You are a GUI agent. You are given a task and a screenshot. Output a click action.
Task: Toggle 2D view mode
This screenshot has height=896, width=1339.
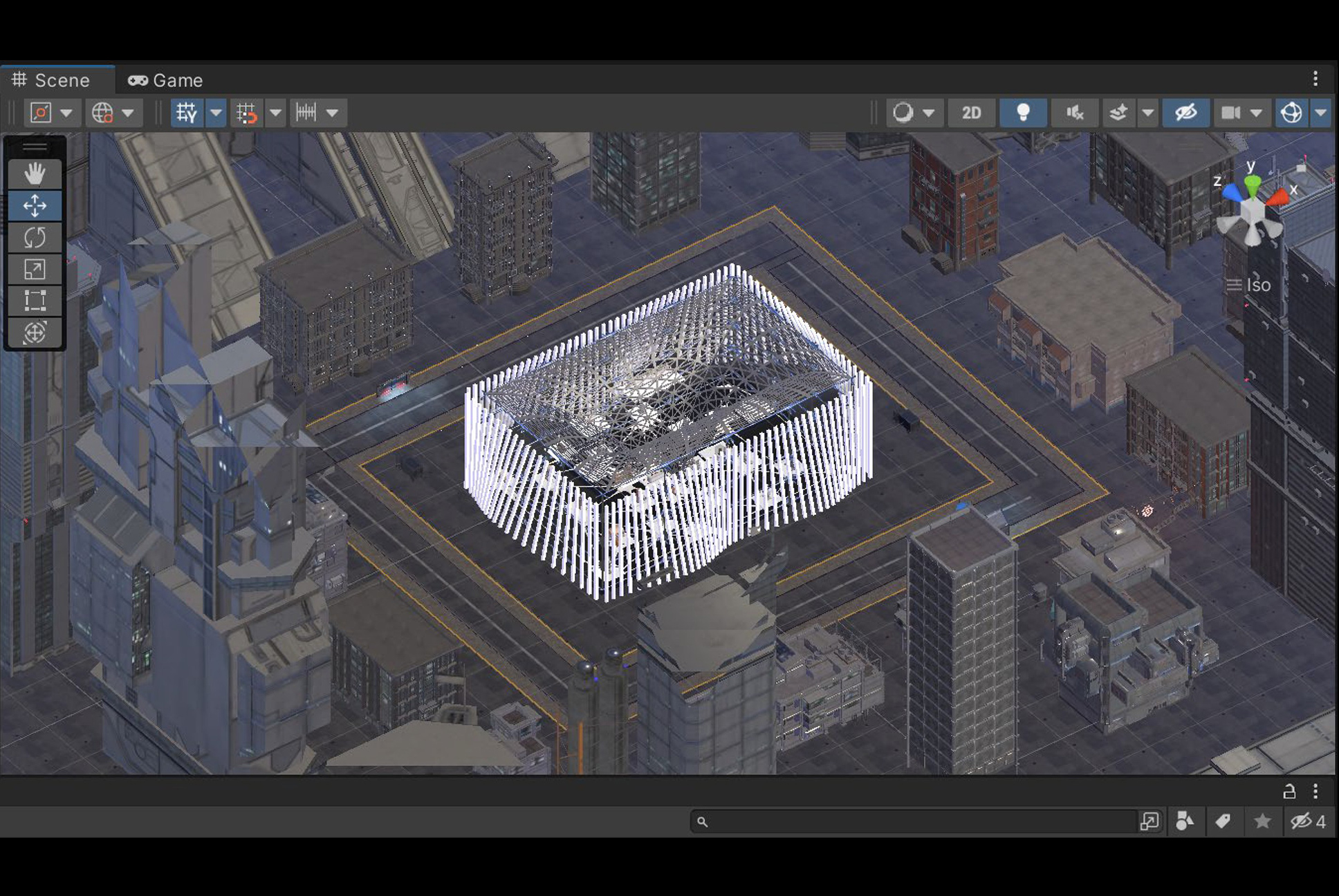[x=971, y=113]
